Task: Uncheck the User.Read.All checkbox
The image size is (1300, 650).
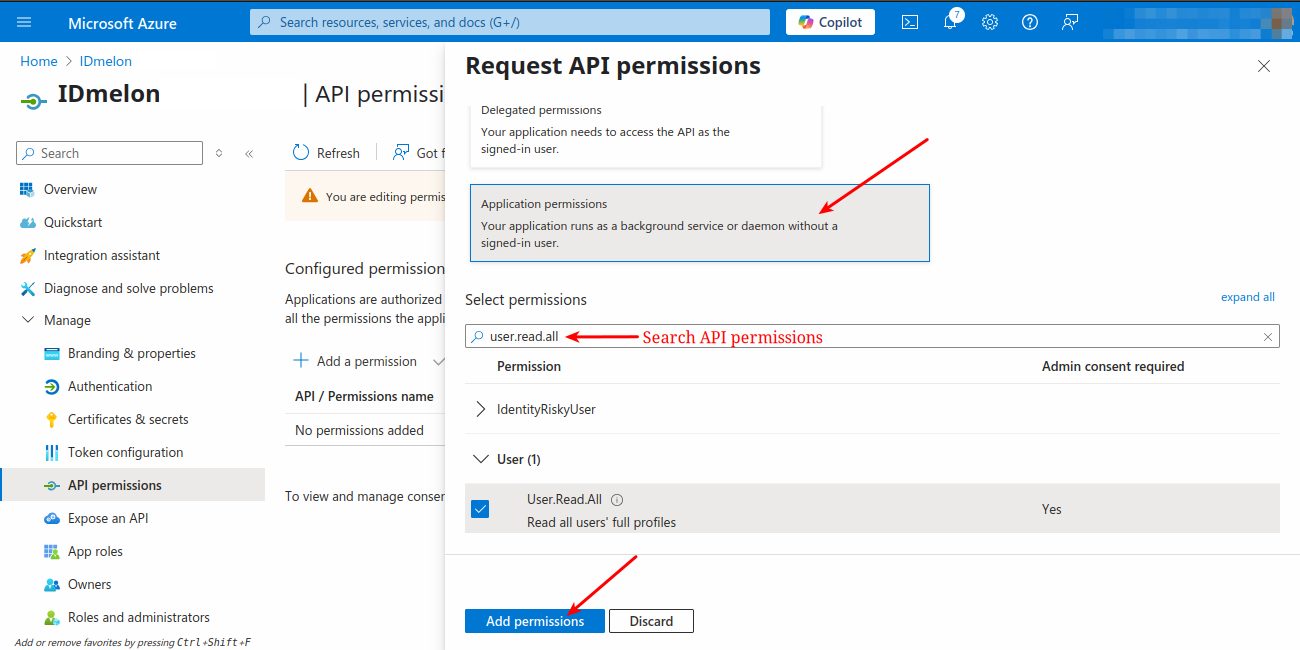Action: pos(480,509)
